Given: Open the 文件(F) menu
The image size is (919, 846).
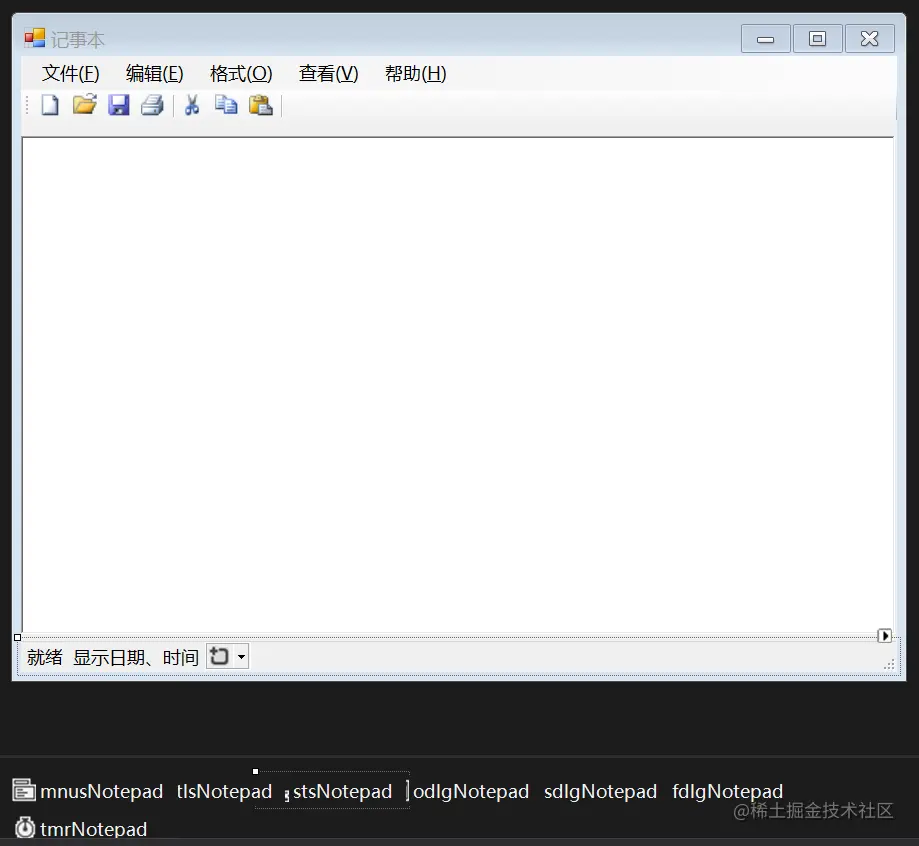Looking at the screenshot, I should [x=69, y=73].
